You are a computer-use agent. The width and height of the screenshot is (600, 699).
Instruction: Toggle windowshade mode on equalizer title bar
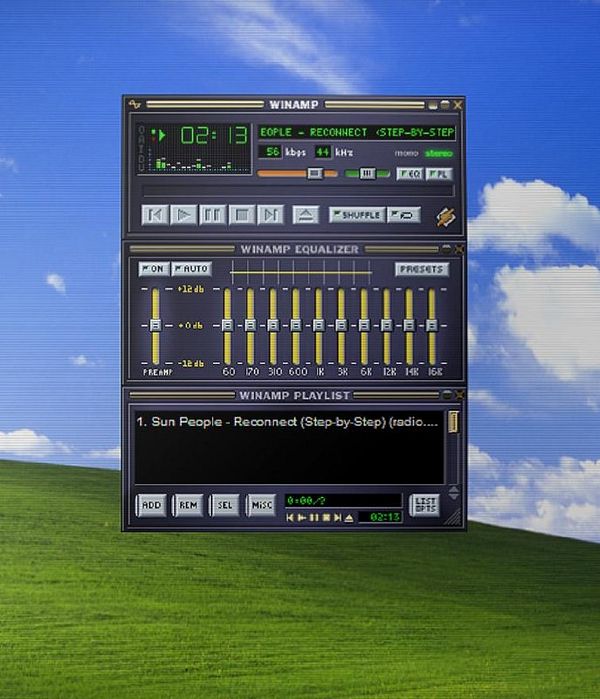click(446, 249)
